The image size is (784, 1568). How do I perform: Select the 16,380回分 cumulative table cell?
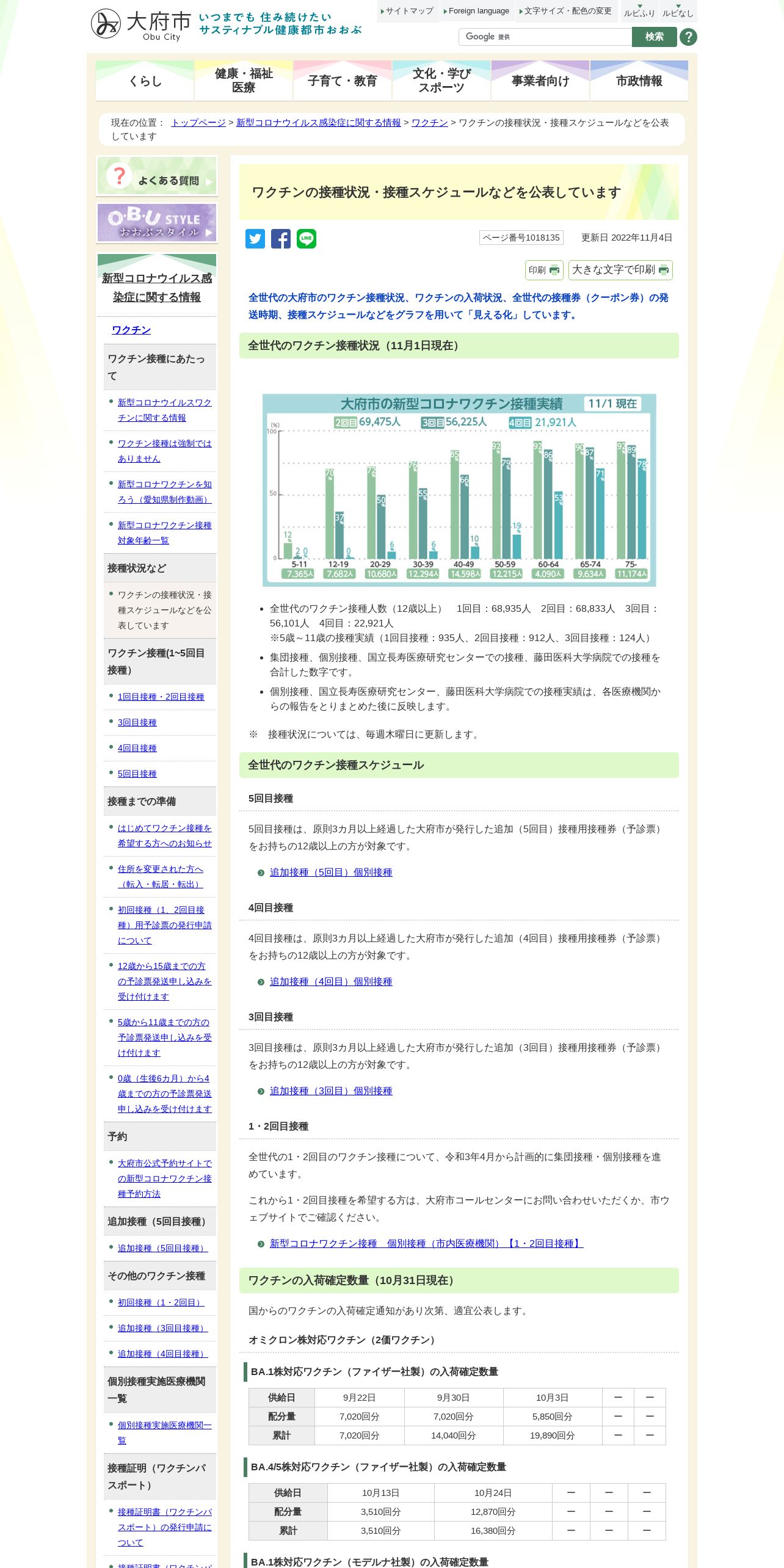coord(493,1531)
